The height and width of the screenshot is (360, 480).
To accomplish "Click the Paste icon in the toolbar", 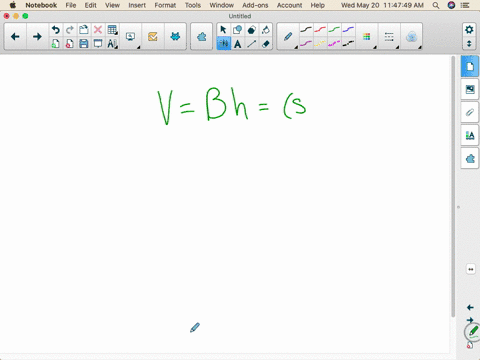I will 84,30.
